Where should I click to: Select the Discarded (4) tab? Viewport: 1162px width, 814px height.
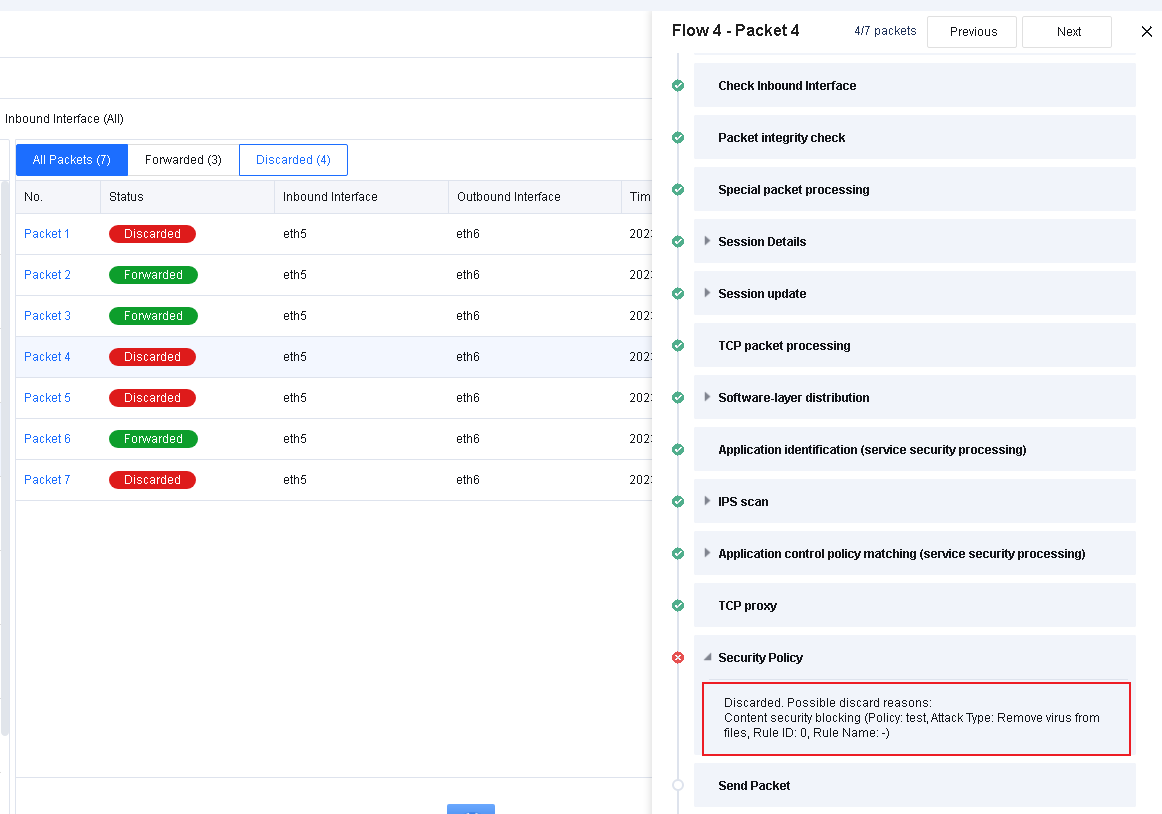(293, 160)
